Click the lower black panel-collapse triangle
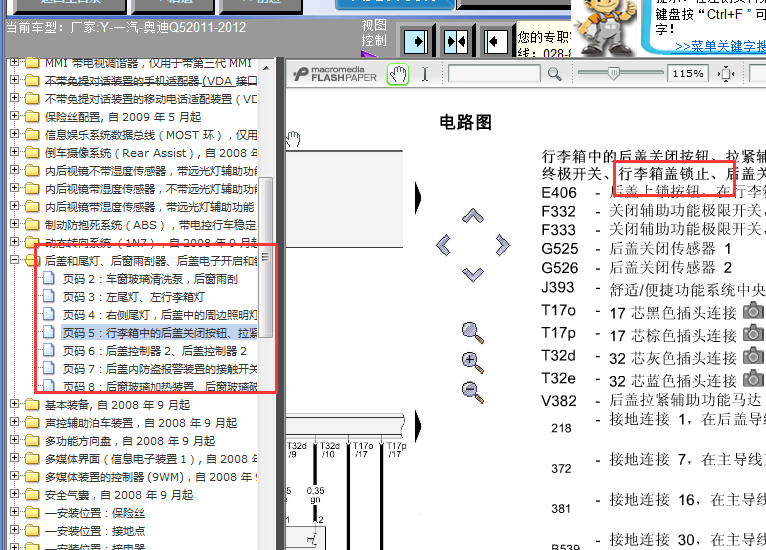Viewport: 766px width, 550px height. click(418, 425)
